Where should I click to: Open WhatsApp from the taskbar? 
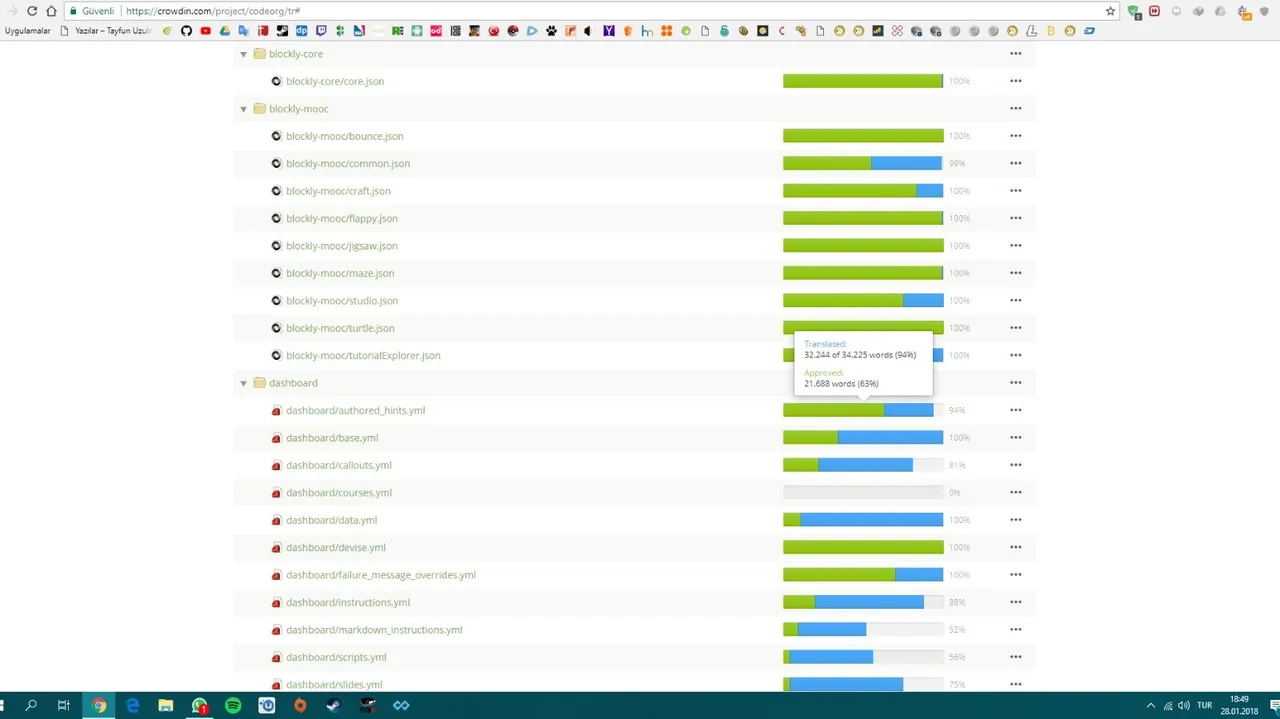coord(200,705)
